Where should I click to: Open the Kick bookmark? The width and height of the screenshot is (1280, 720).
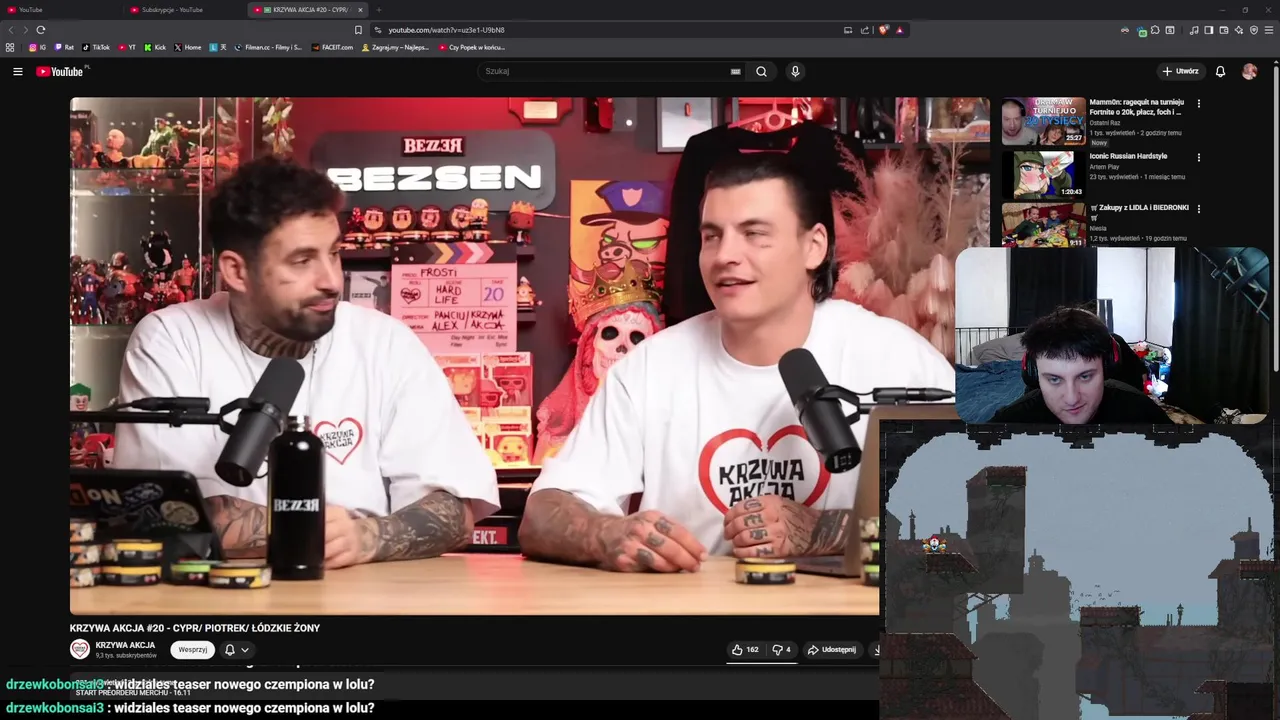(155, 47)
